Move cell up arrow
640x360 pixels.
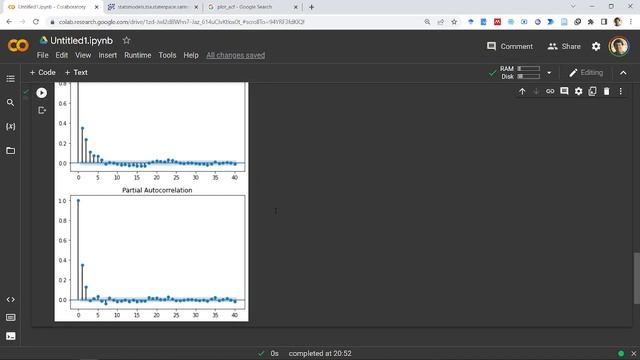(522, 91)
